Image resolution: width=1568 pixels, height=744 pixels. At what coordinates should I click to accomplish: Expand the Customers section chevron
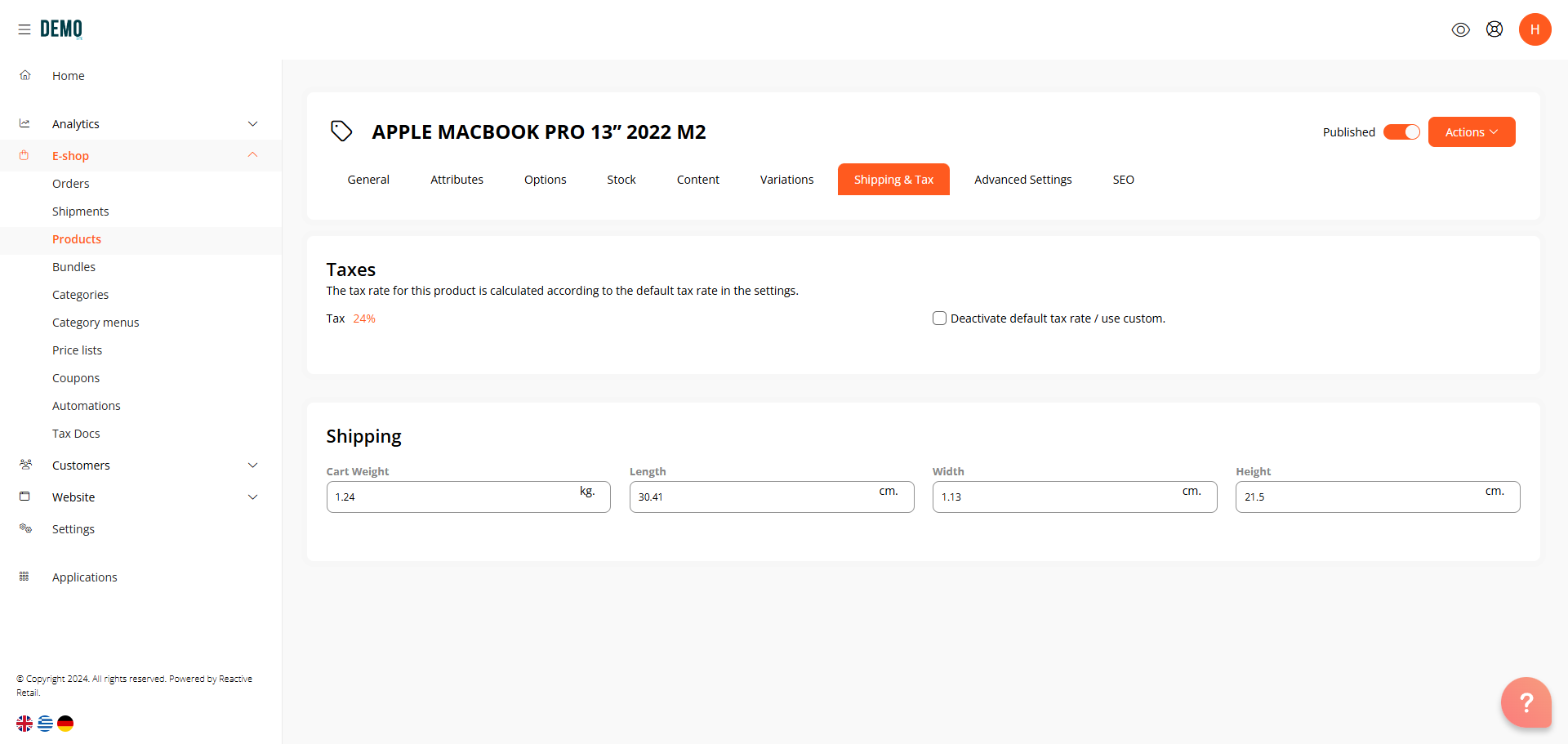click(253, 466)
